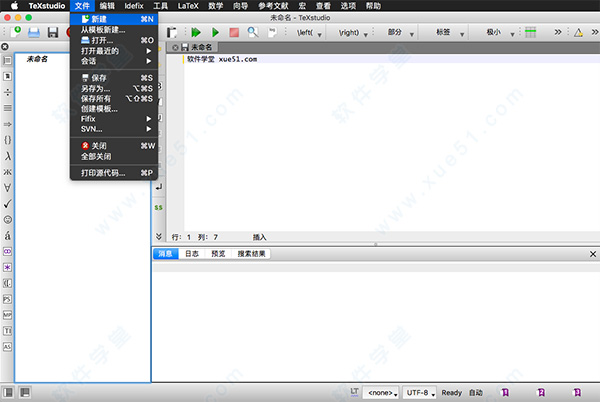
Task: Click the magnifier View PDF icon
Action: coord(253,33)
